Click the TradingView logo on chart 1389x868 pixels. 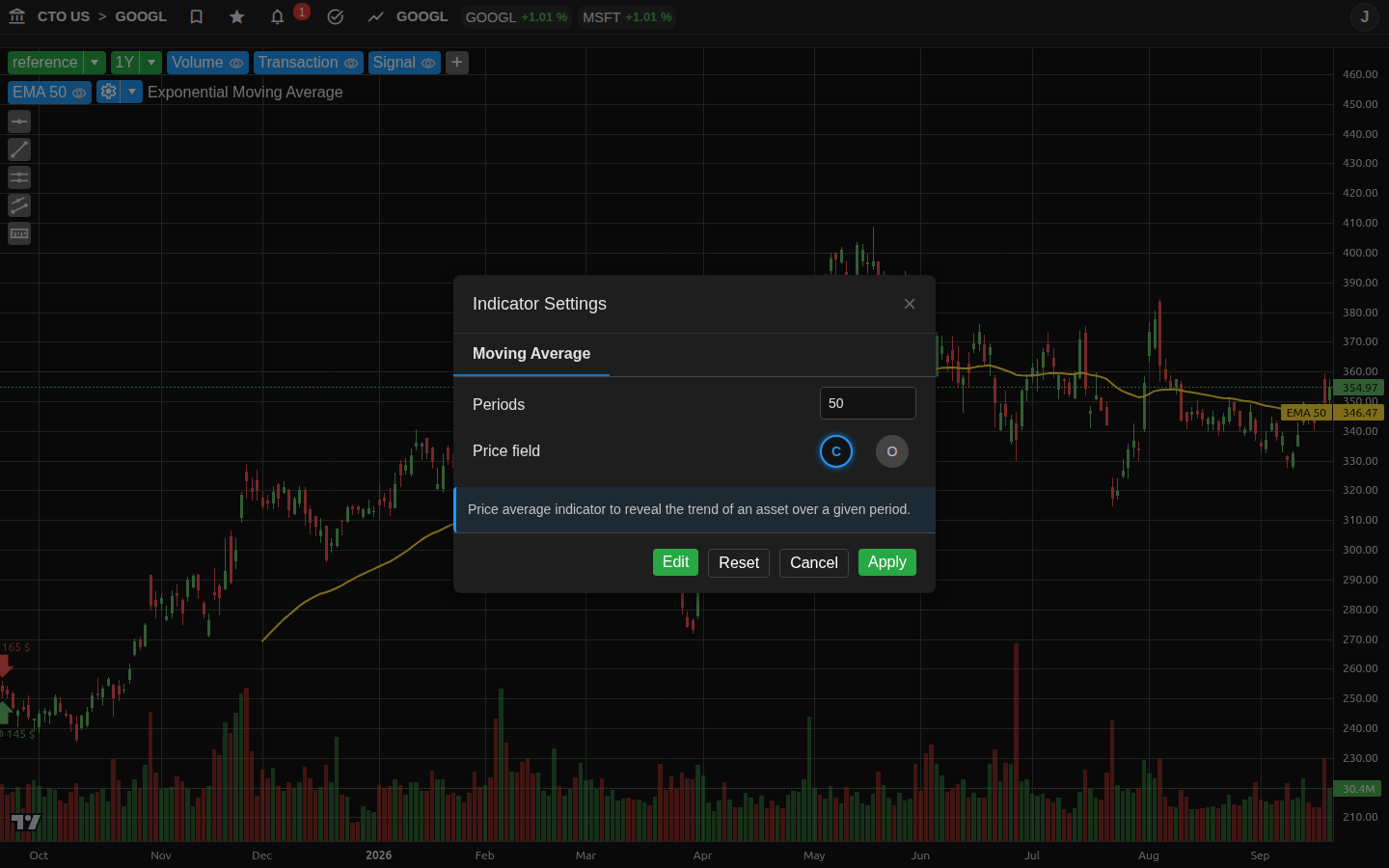(26, 822)
